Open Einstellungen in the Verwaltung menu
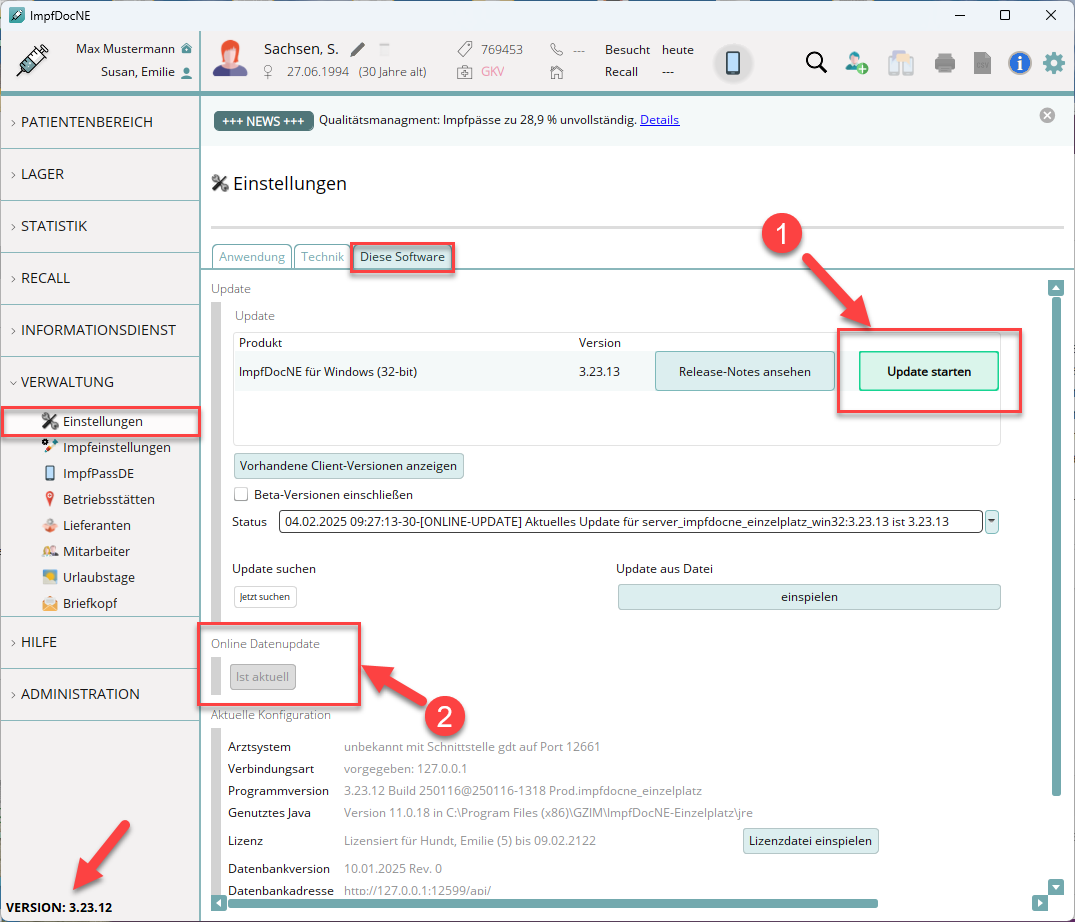This screenshot has width=1075, height=922. [x=101, y=422]
